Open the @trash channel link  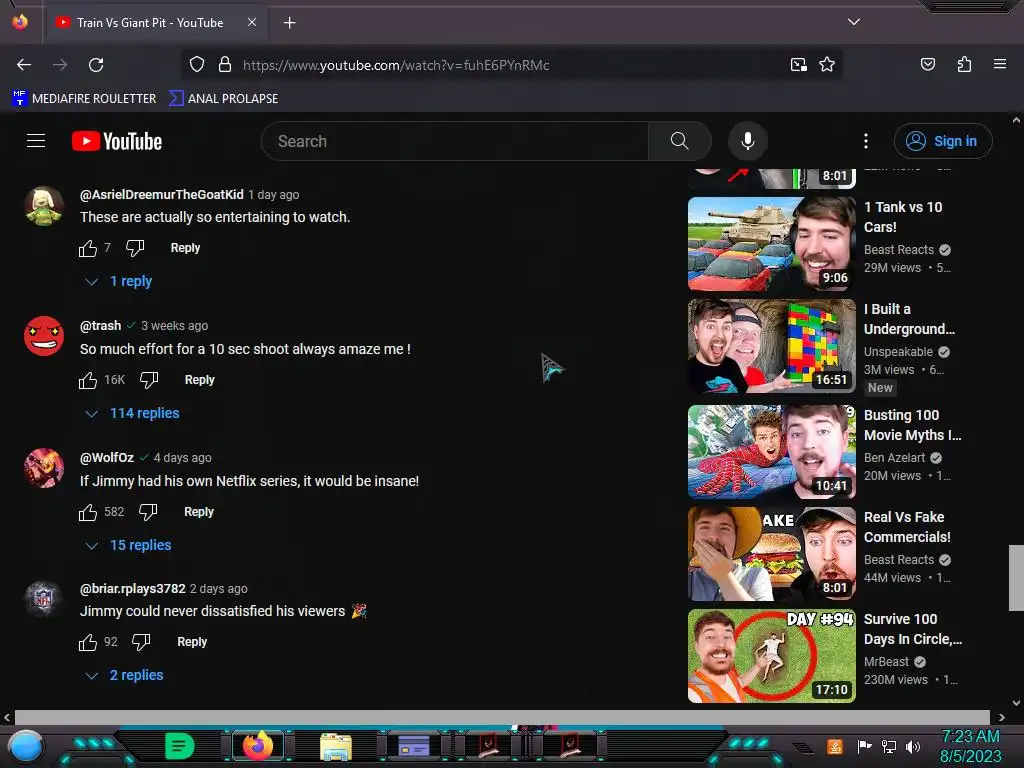pos(101,325)
